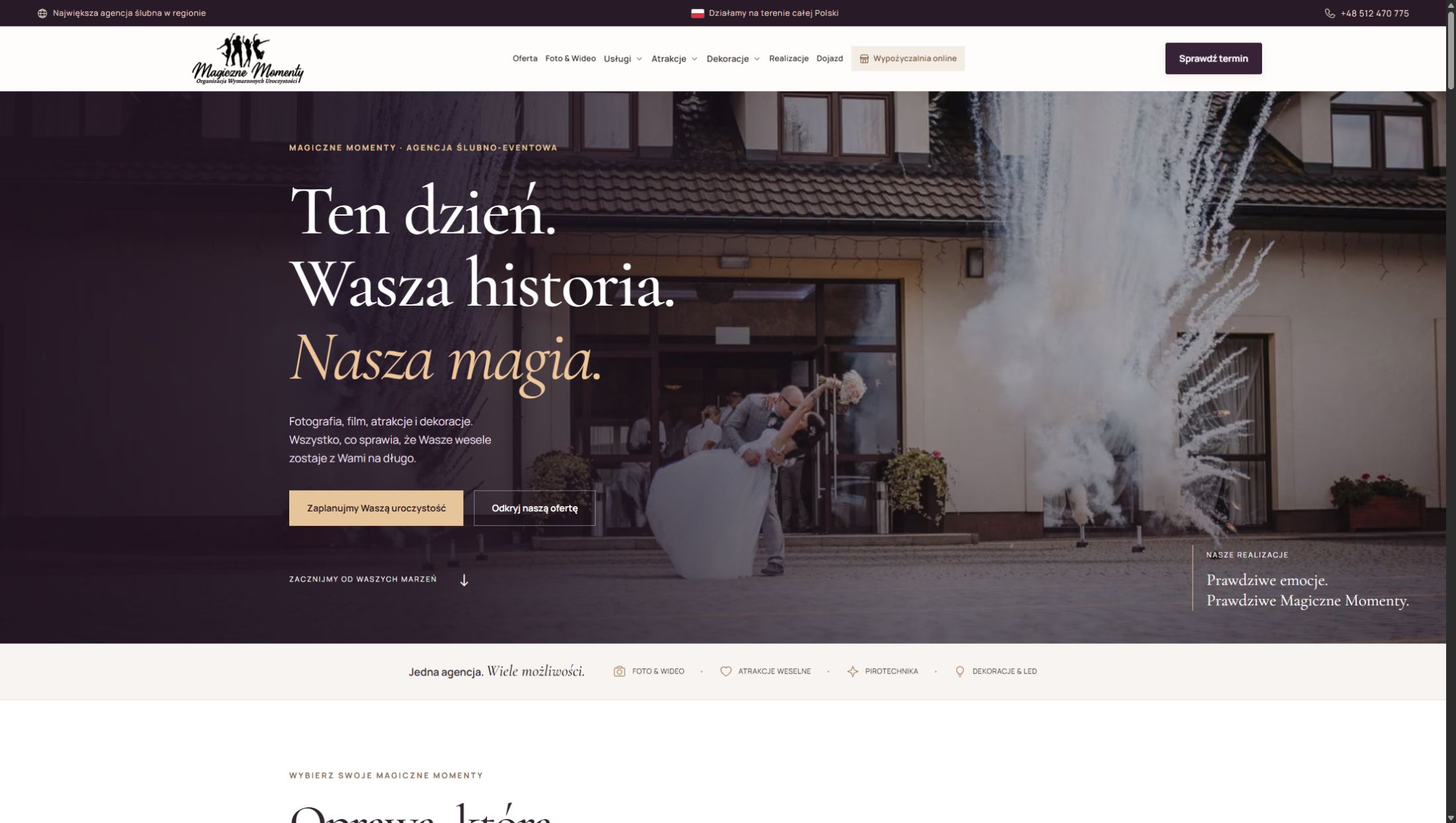Expand the Usługi dropdown chevron
The image size is (1456, 823).
639,59
